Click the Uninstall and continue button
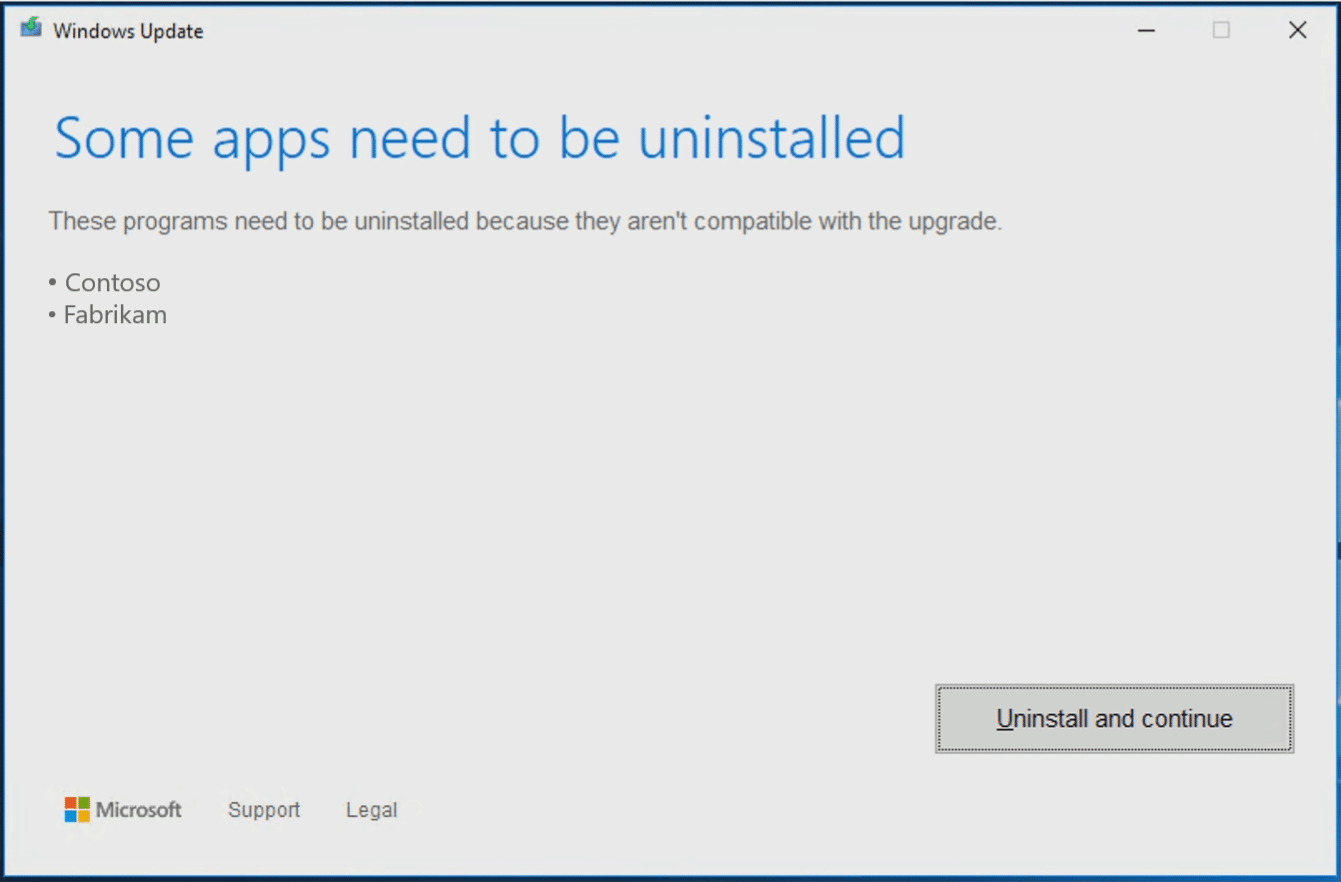 pos(1114,719)
